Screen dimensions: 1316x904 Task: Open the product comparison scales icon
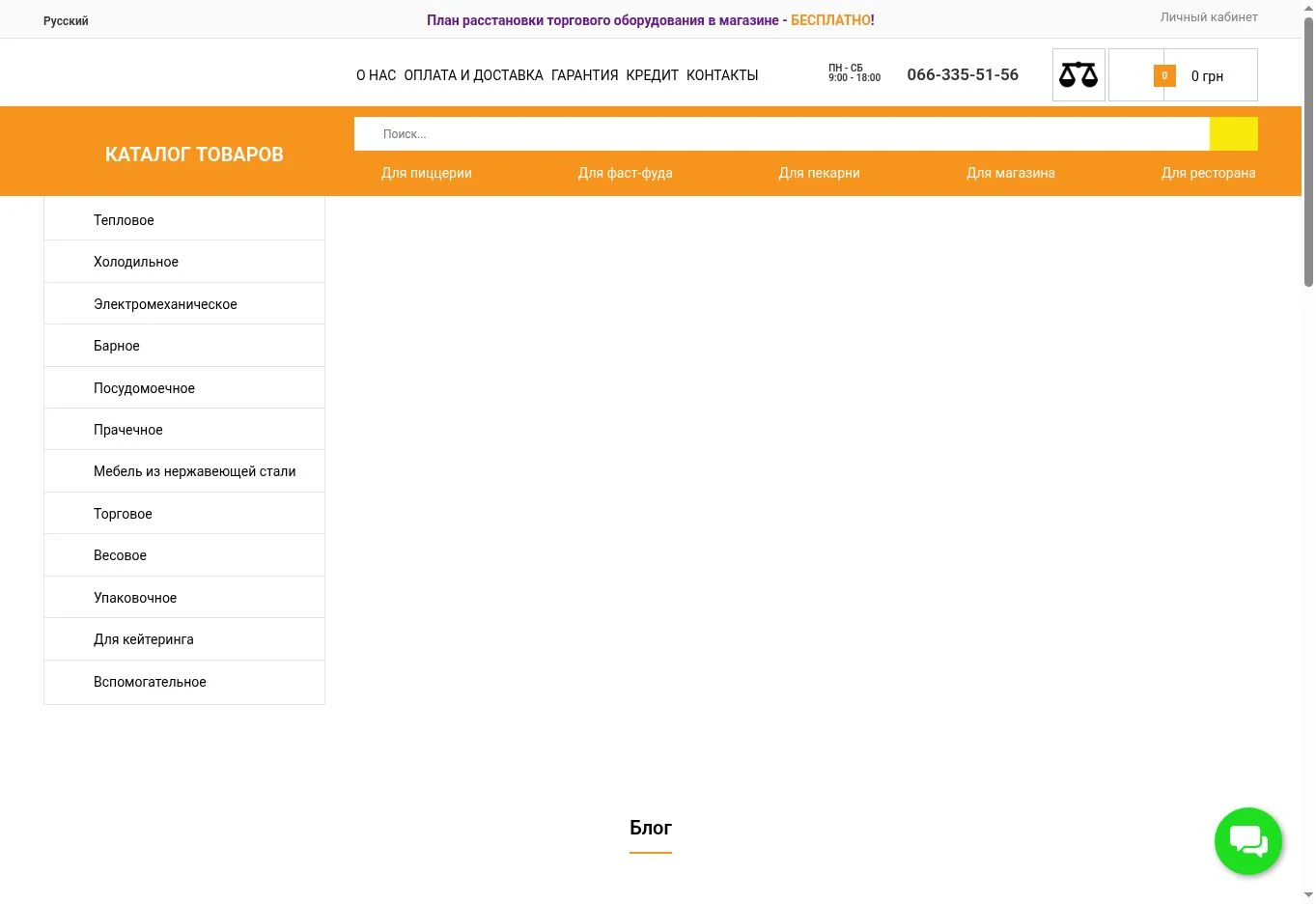[1078, 74]
